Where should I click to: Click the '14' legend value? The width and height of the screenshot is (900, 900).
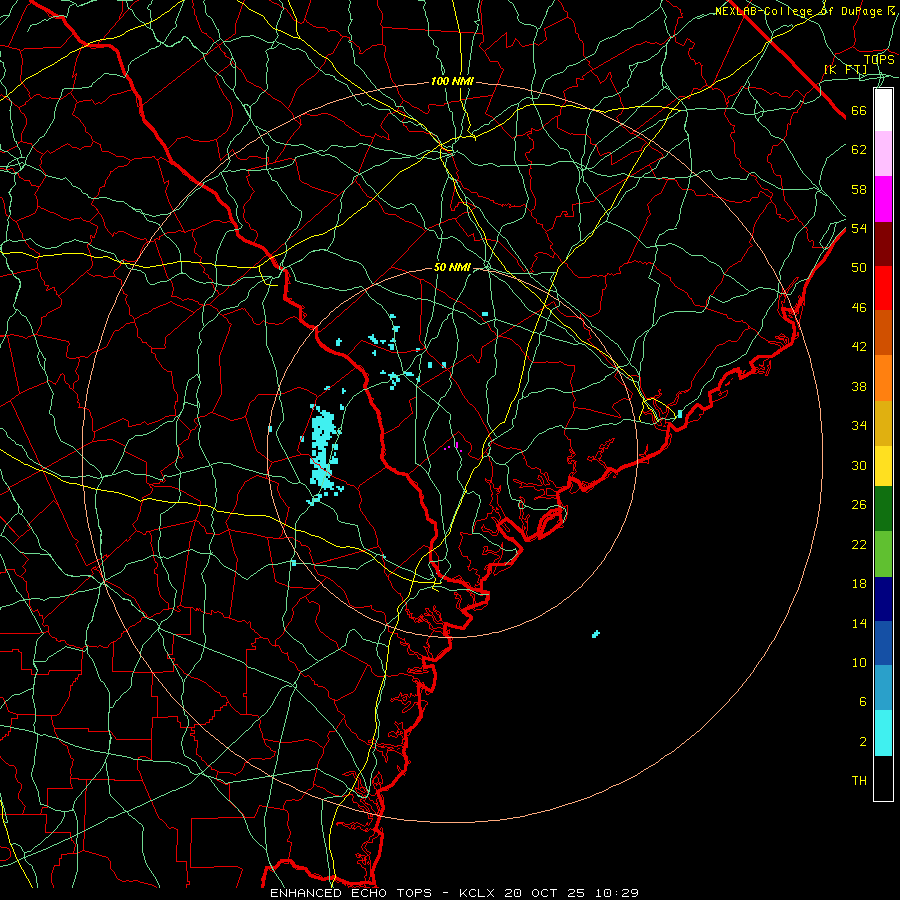(859, 623)
